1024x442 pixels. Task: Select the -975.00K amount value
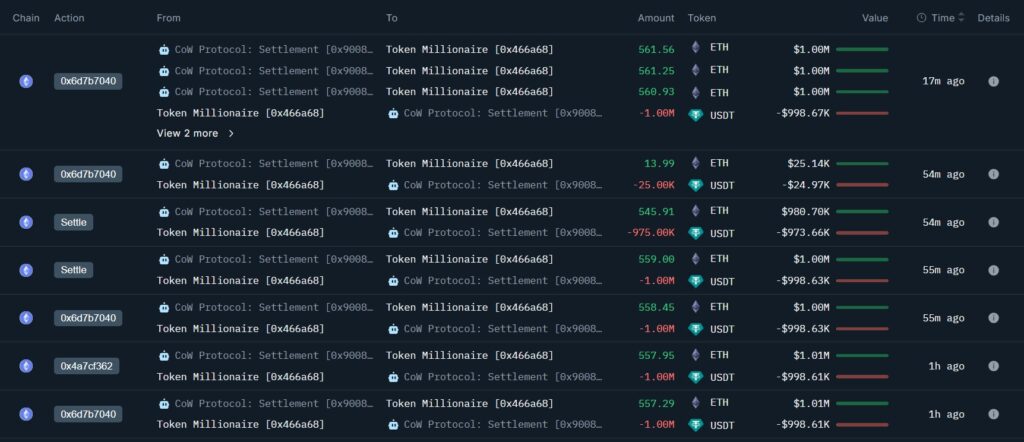[650, 232]
